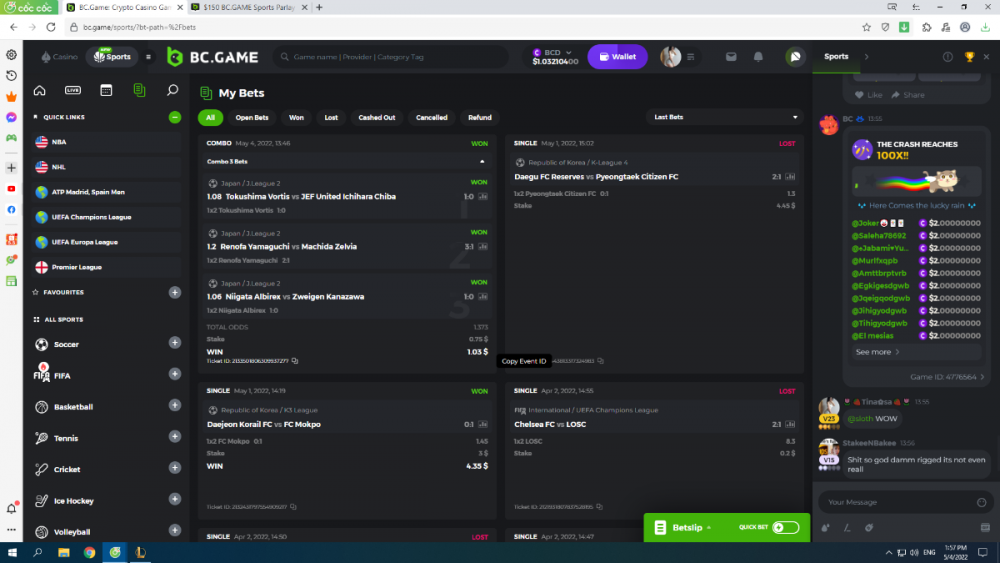This screenshot has width=1000, height=563.
Task: Open the Last Bets dropdown
Action: (x=725, y=117)
